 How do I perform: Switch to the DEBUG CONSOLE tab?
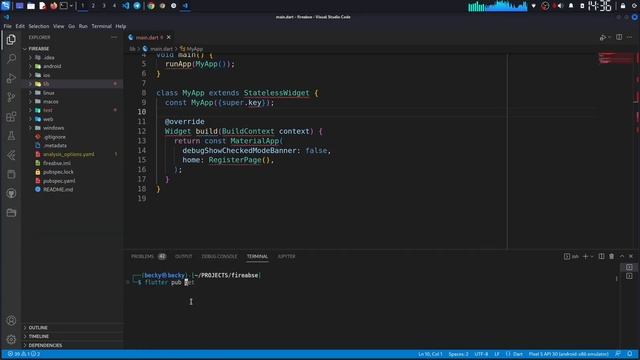[219, 256]
